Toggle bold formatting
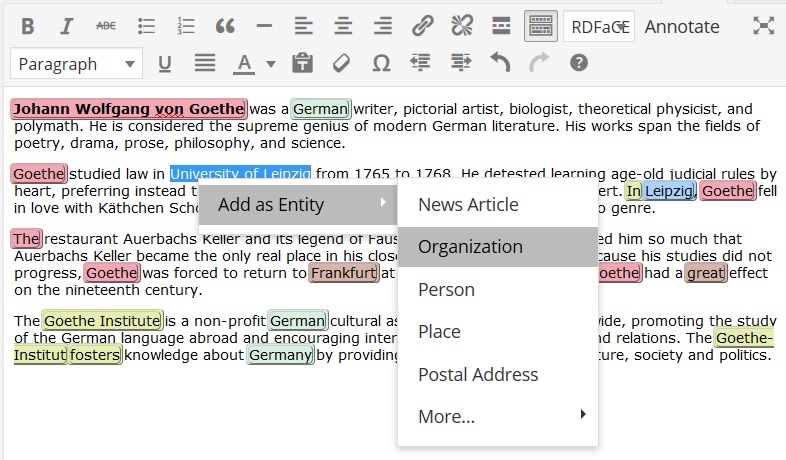 click(28, 26)
